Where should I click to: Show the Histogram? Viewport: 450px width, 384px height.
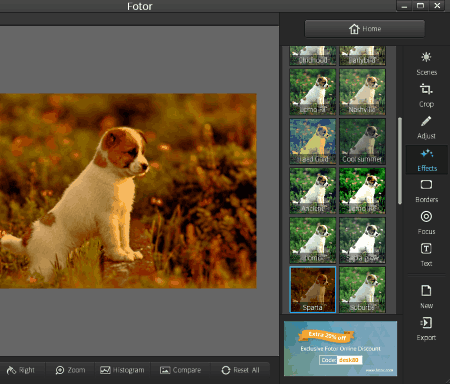pyautogui.click(x=122, y=370)
